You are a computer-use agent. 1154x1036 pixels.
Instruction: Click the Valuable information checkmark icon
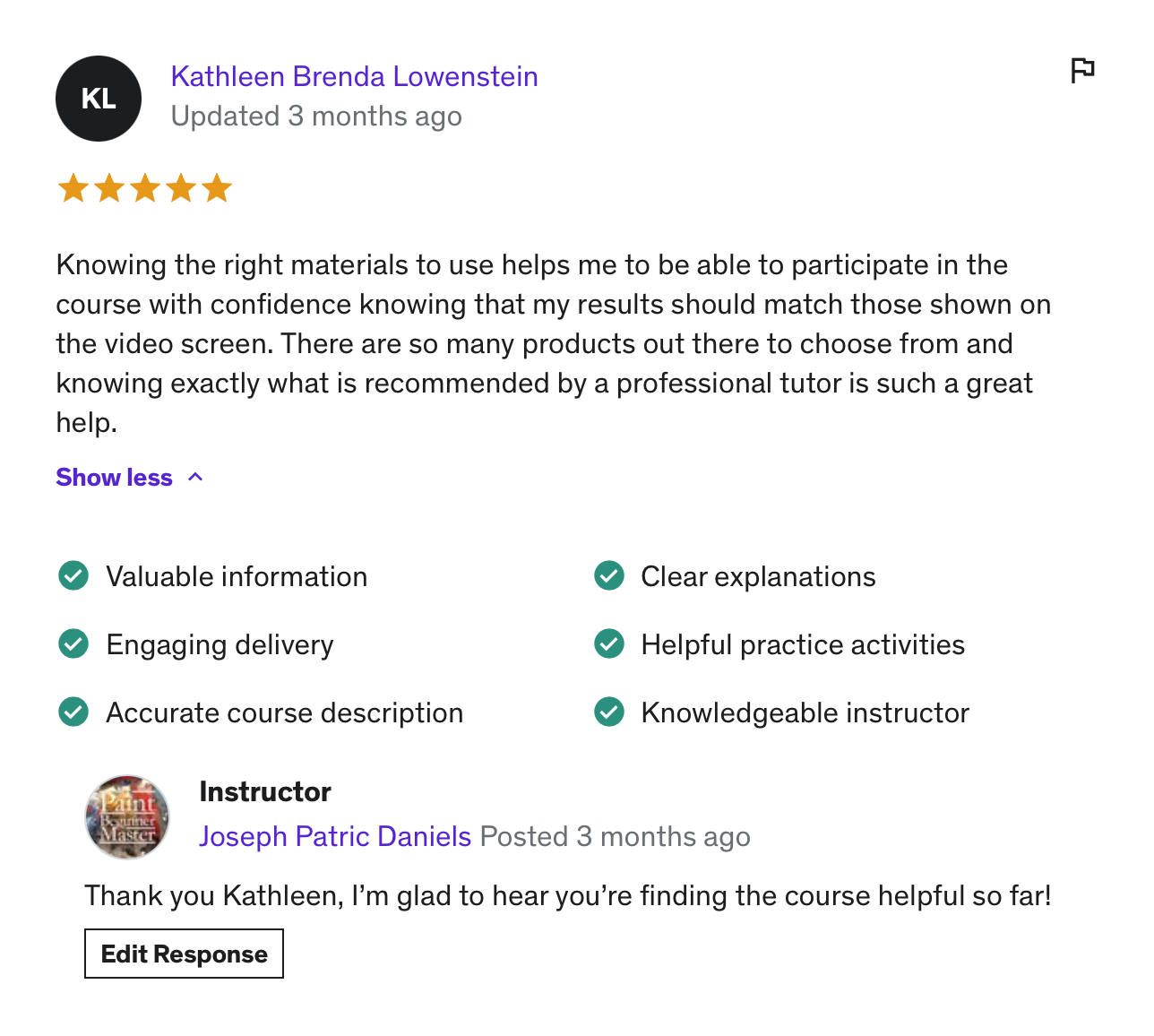pos(73,575)
